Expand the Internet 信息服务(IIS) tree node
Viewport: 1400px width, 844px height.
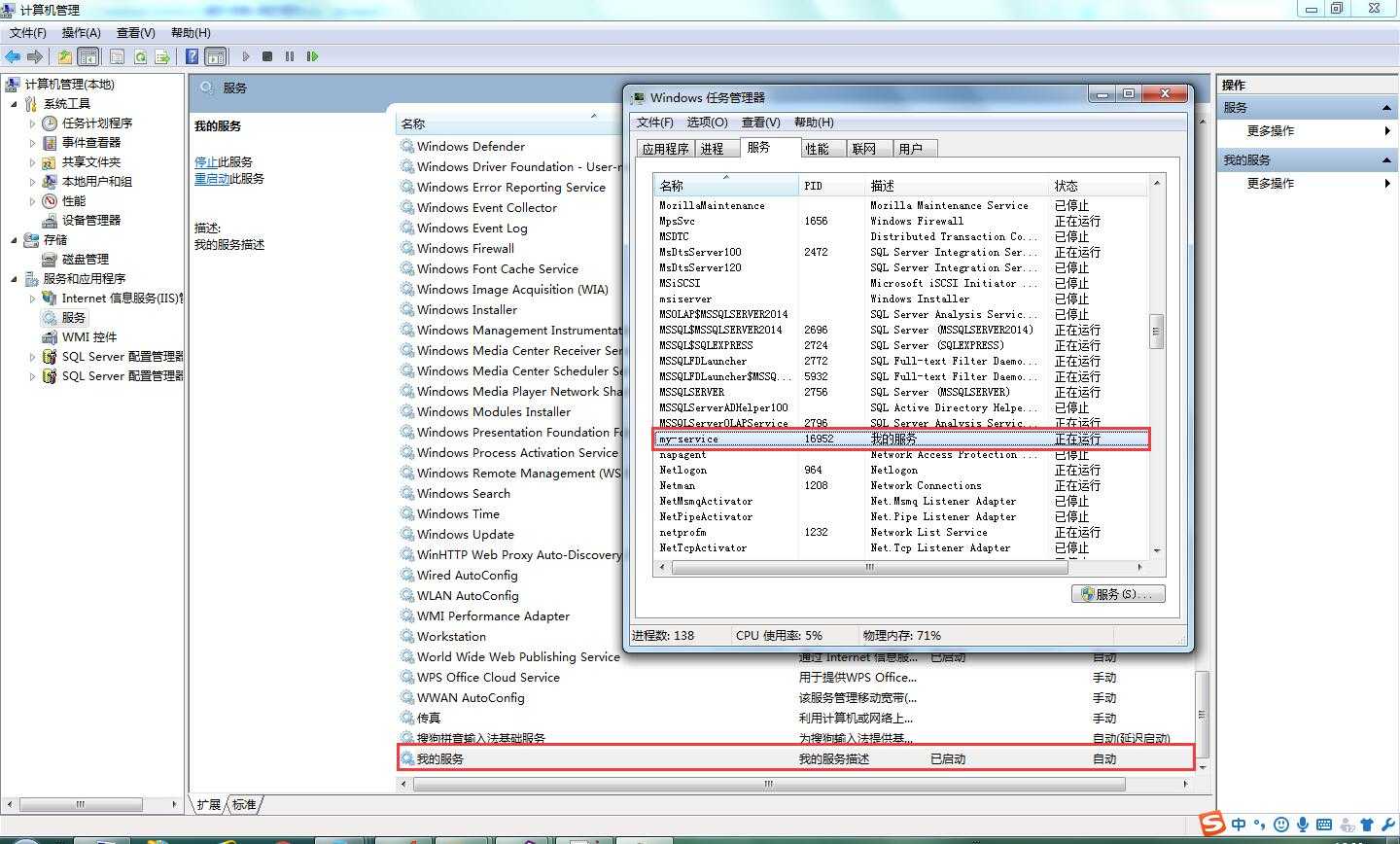pos(32,299)
